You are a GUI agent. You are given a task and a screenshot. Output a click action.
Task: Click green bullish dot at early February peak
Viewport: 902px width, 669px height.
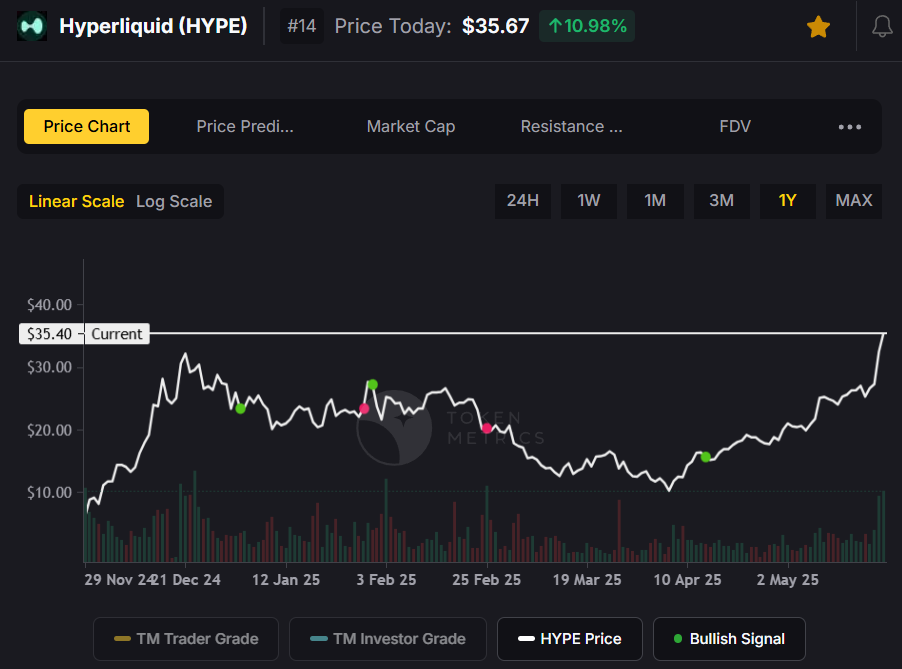[x=373, y=384]
